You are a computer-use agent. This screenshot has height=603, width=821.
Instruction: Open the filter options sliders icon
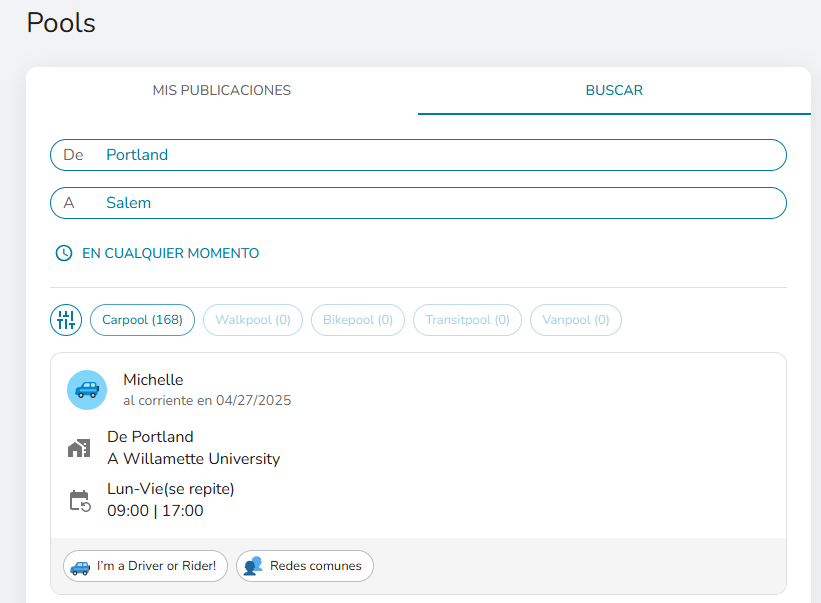point(65,319)
